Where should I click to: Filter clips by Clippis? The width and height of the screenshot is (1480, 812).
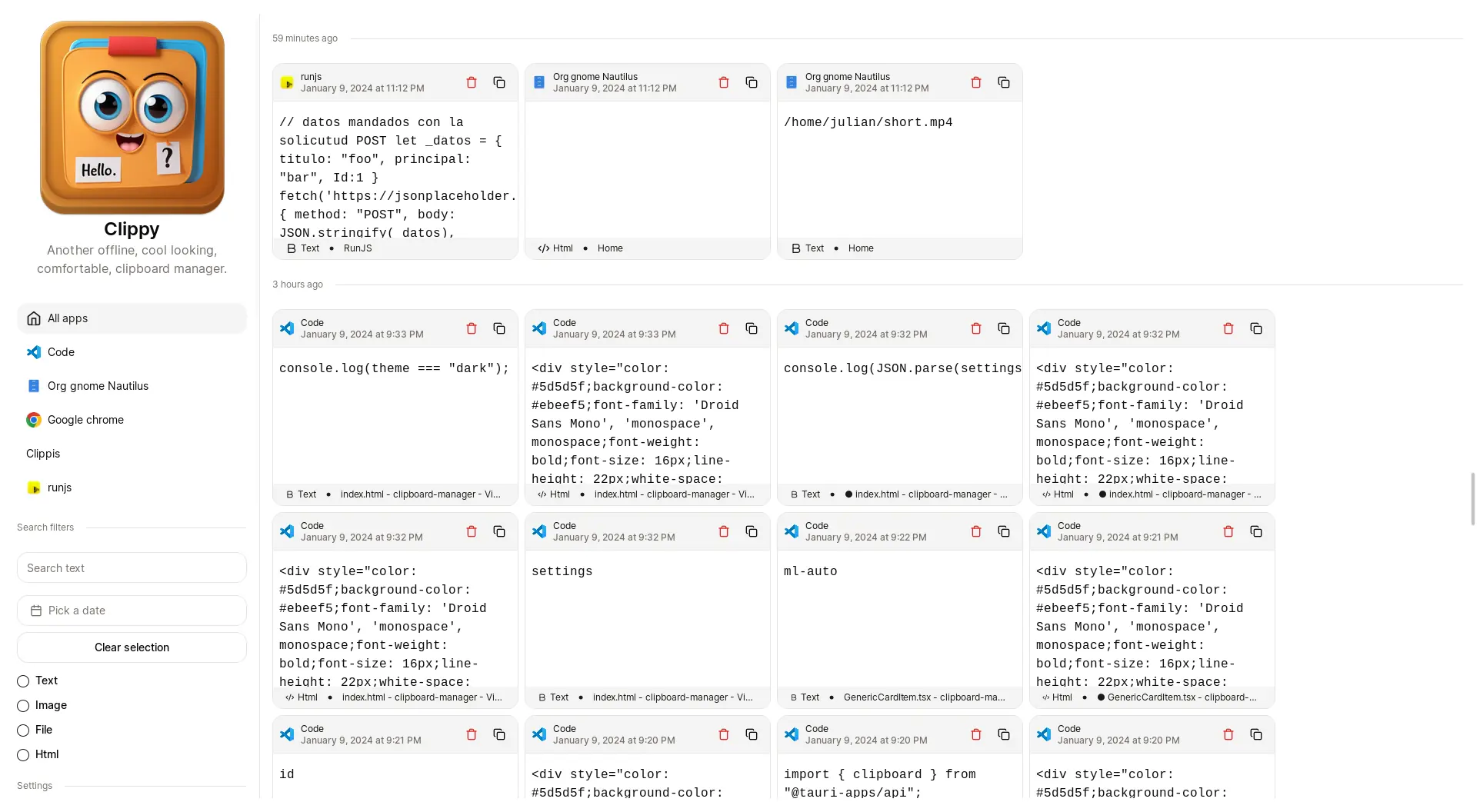point(132,454)
